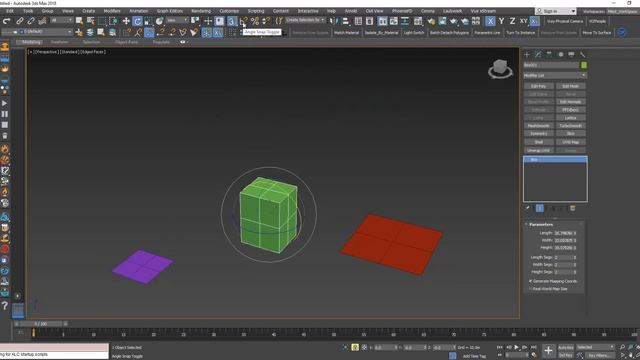The height and width of the screenshot is (360, 640).
Task: Restrict transform to X axis
Action: click(x=490, y=21)
